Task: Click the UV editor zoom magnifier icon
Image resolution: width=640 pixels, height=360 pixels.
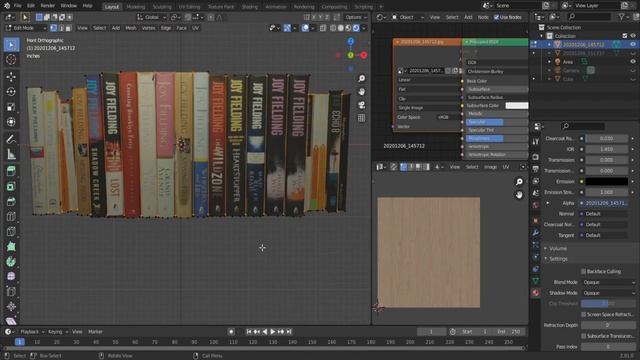Action: [x=519, y=182]
